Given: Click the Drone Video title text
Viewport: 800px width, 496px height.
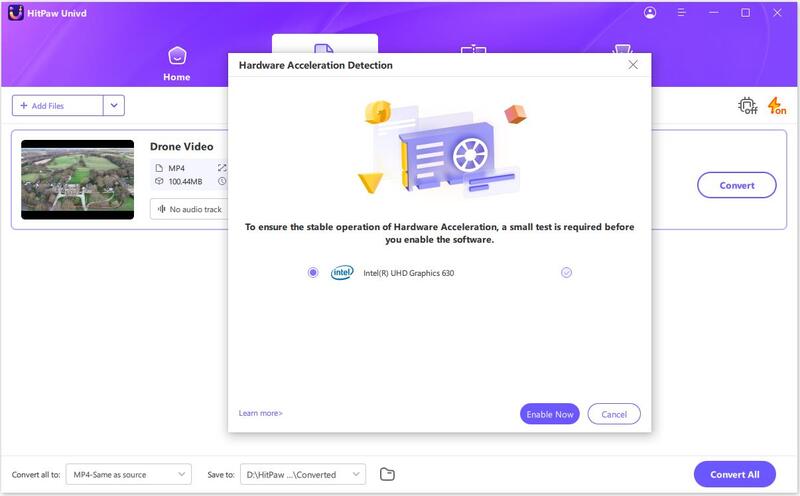Looking at the screenshot, I should coord(182,146).
